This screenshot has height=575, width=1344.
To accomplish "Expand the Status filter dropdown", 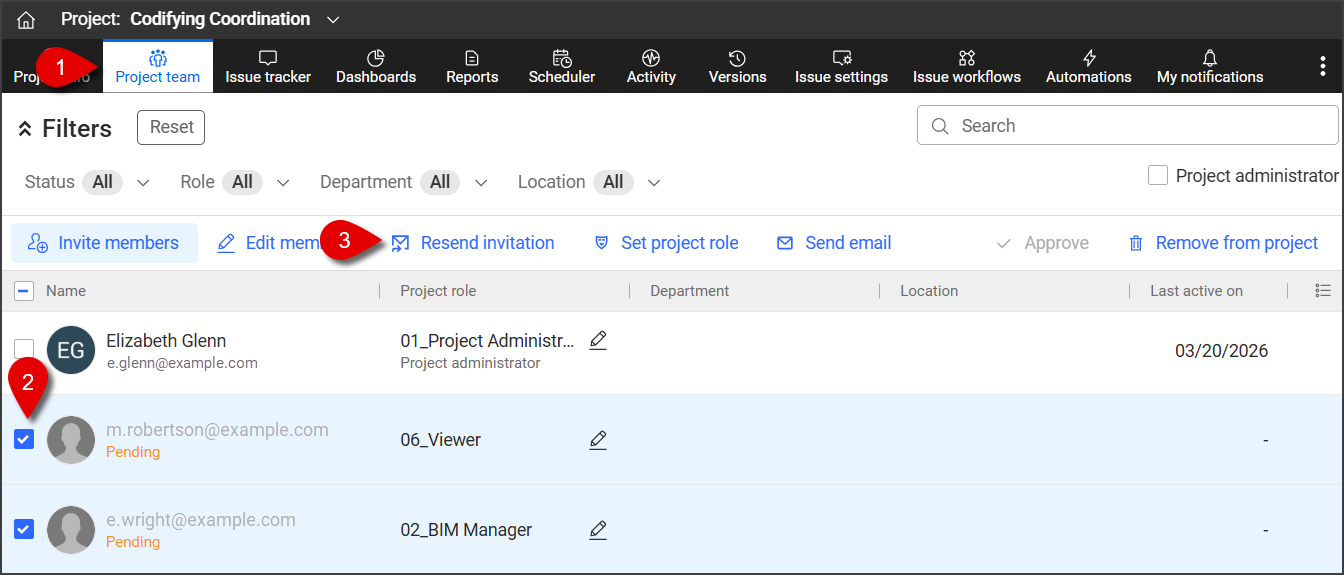I will [143, 183].
